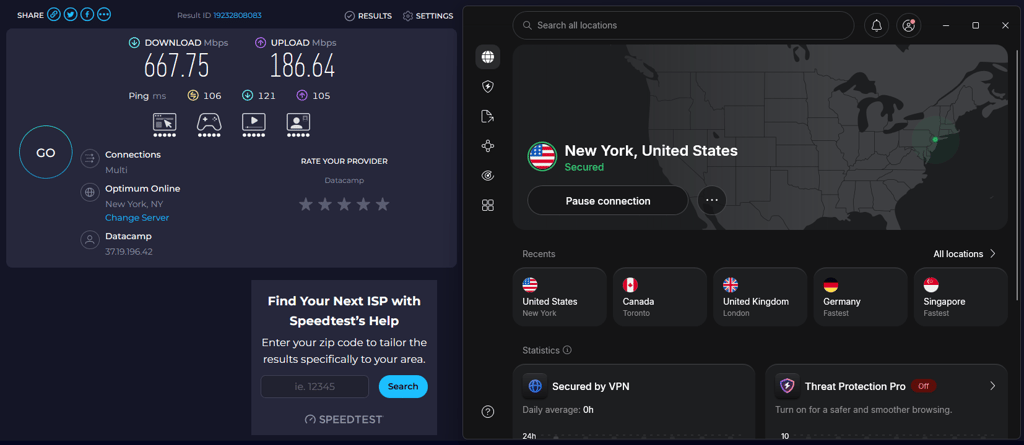Click the zip code input field
This screenshot has height=445, width=1024.
click(315, 386)
